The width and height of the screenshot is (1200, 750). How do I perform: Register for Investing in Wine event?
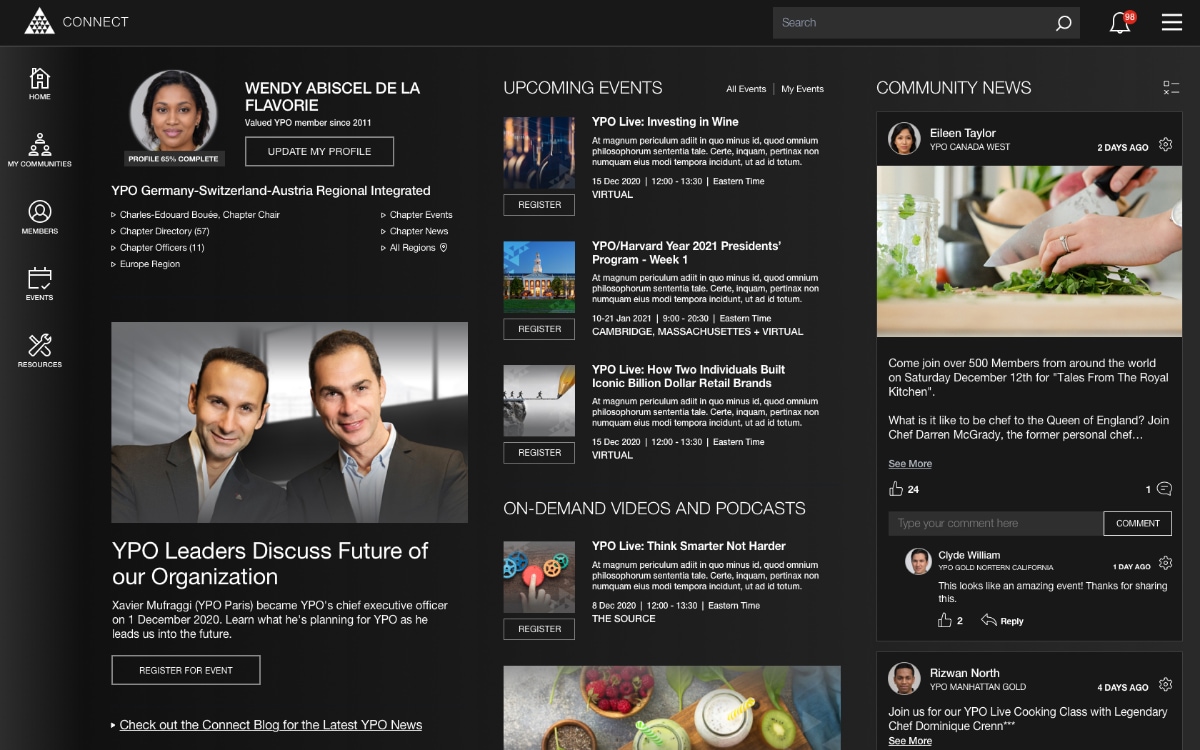point(539,205)
